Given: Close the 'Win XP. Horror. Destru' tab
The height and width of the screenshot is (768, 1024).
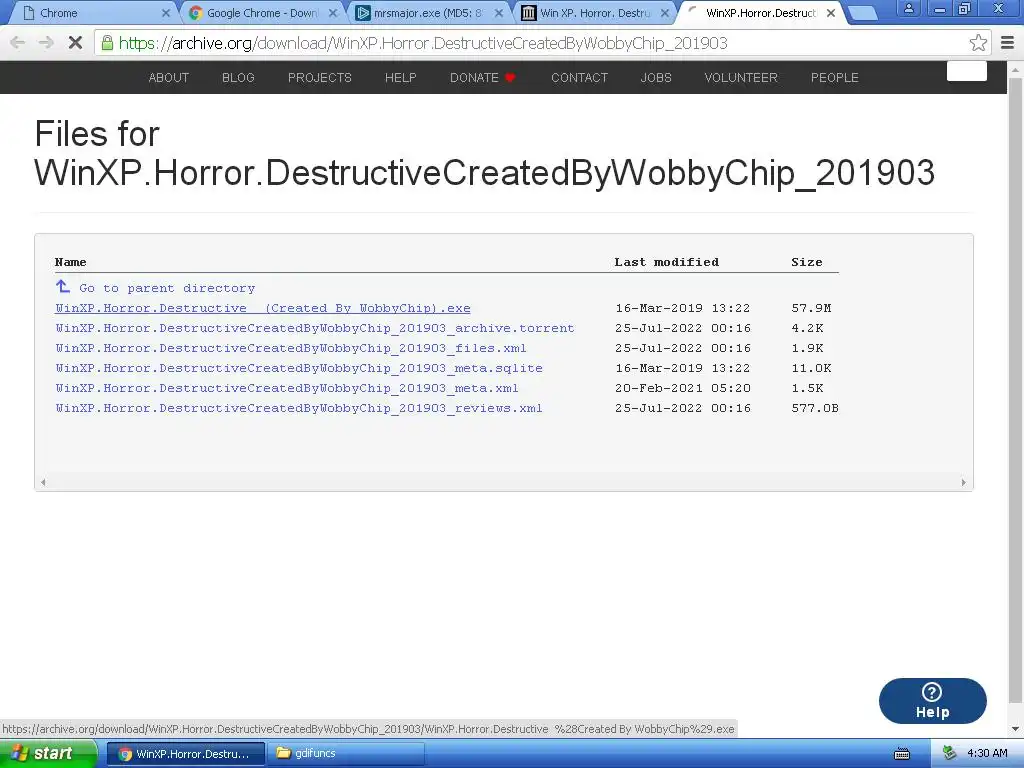Looking at the screenshot, I should coord(665,13).
